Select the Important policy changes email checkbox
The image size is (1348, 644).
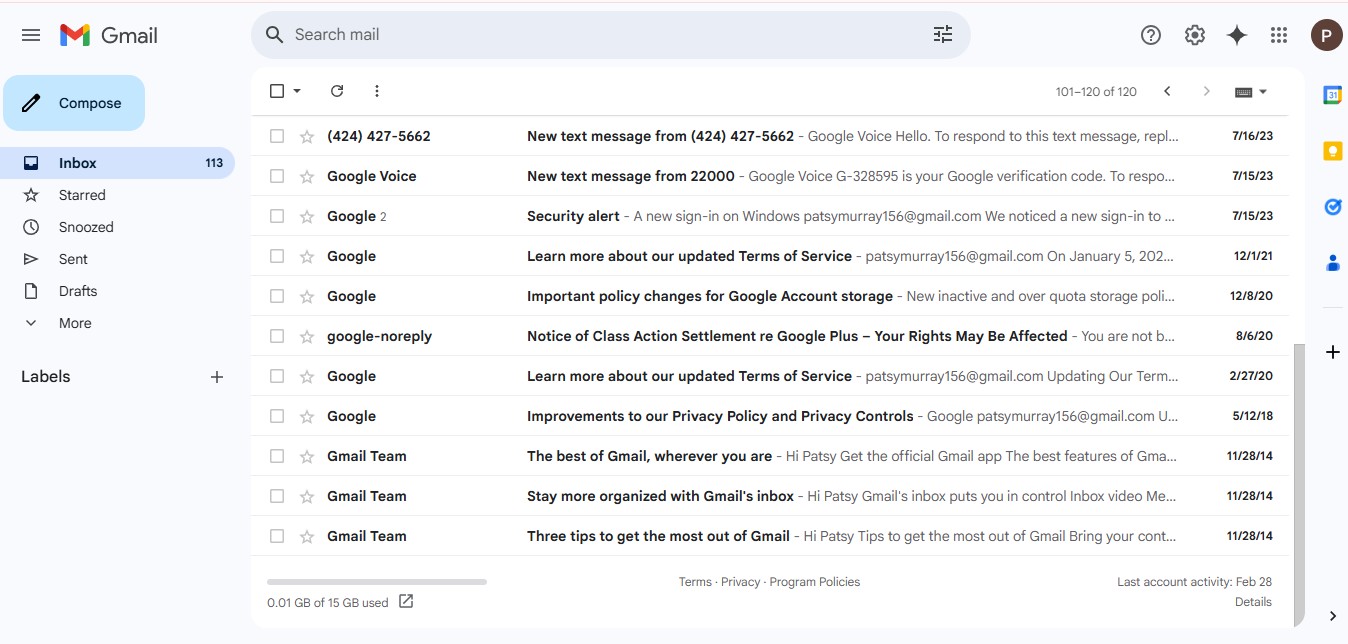tap(277, 296)
